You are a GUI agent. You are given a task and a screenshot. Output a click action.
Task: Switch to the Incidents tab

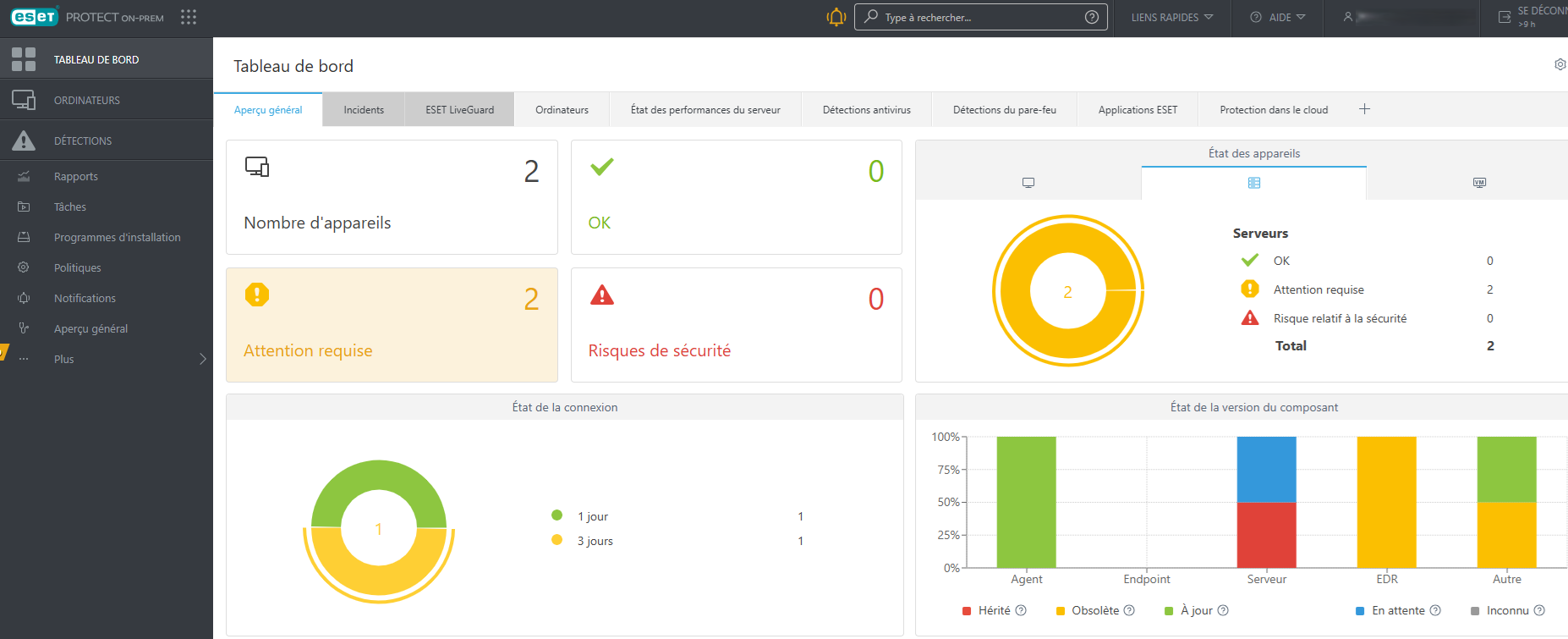click(x=364, y=110)
